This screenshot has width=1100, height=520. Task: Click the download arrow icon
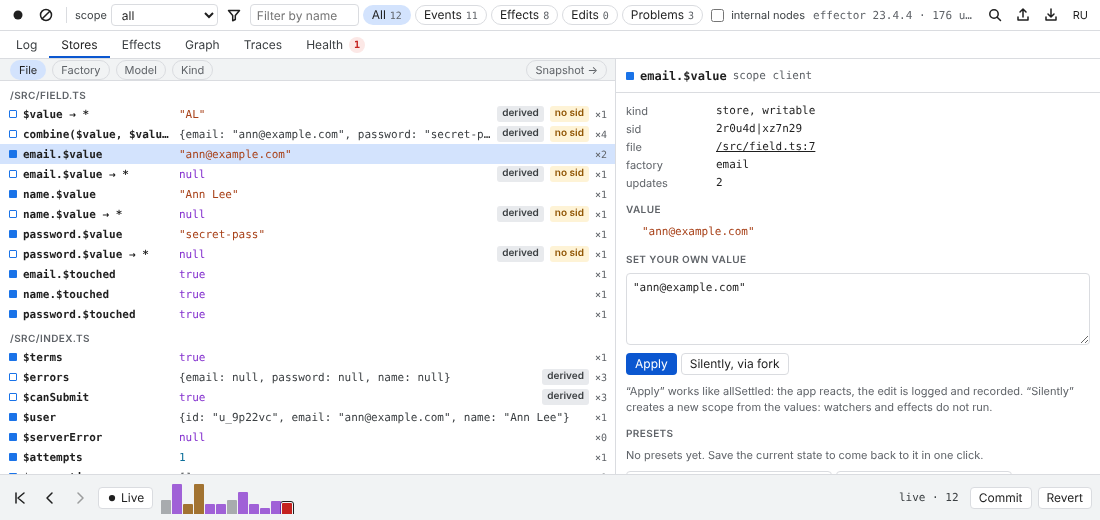coord(1051,15)
